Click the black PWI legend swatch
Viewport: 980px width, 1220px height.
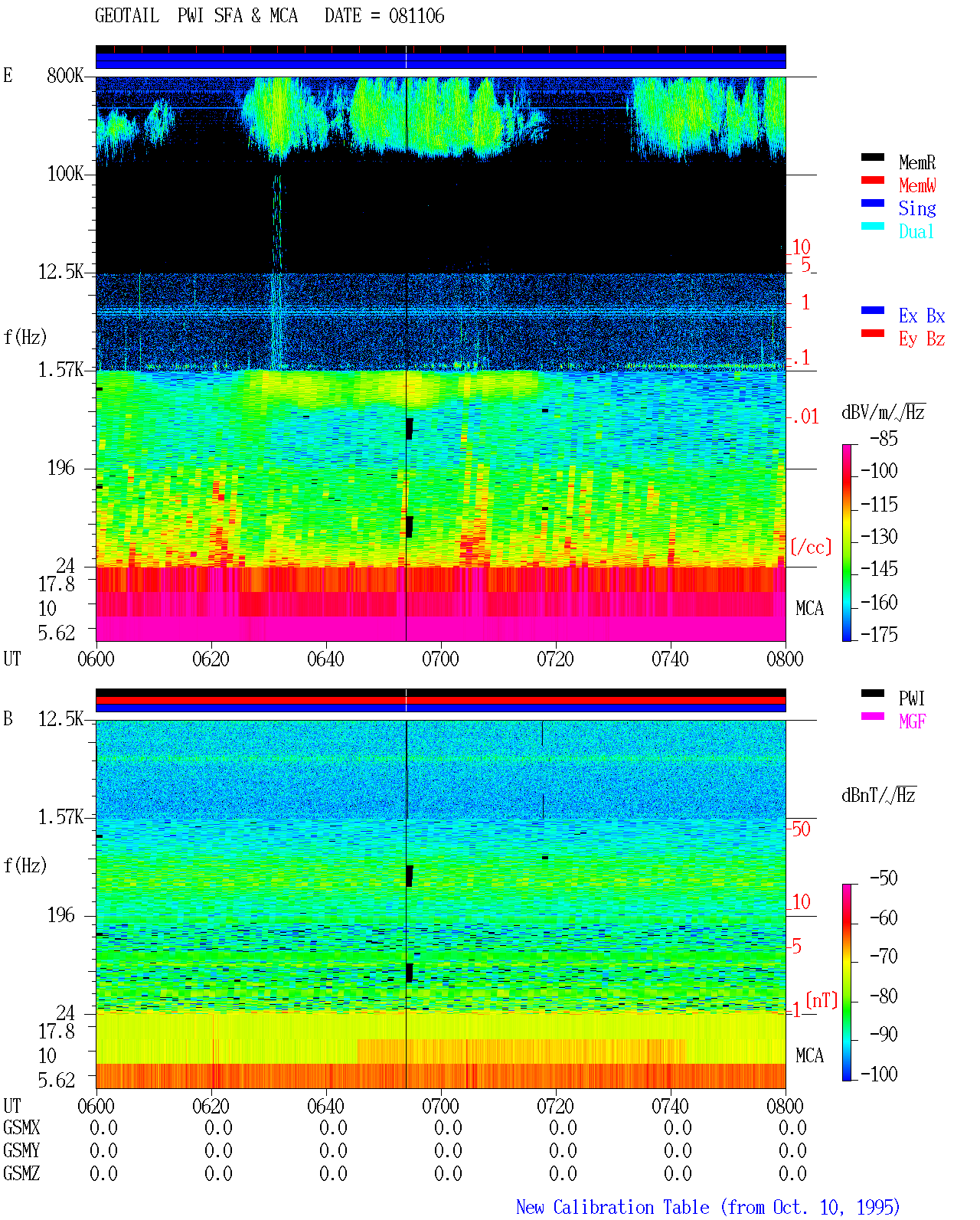point(872,693)
